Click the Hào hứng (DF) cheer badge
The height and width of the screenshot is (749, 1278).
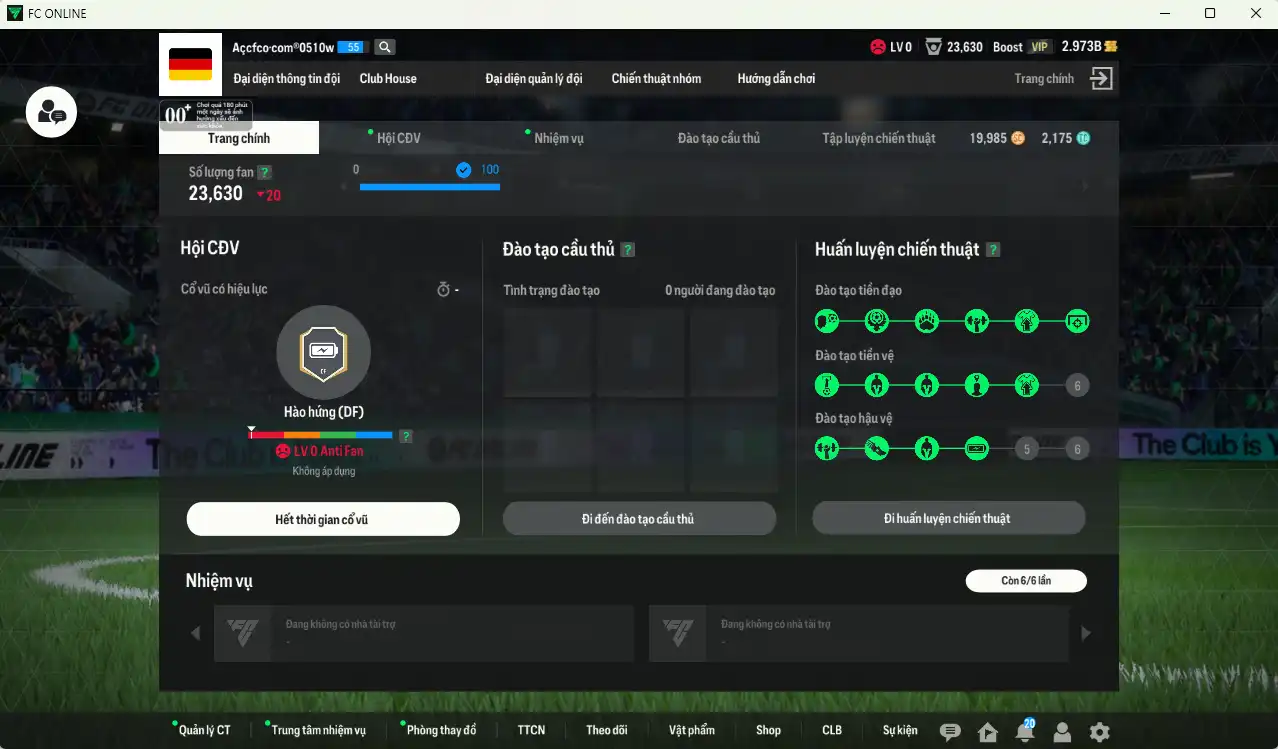click(x=323, y=352)
